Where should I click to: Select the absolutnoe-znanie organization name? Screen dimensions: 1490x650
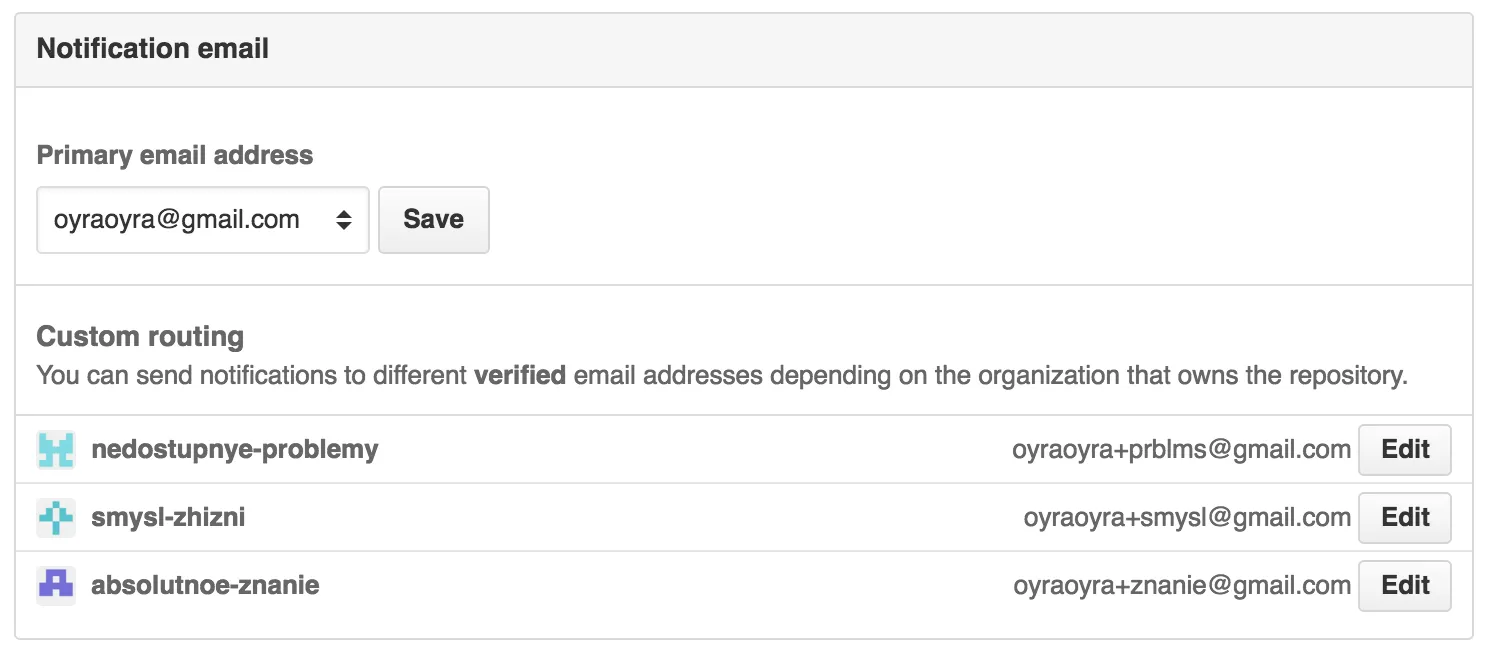click(205, 585)
